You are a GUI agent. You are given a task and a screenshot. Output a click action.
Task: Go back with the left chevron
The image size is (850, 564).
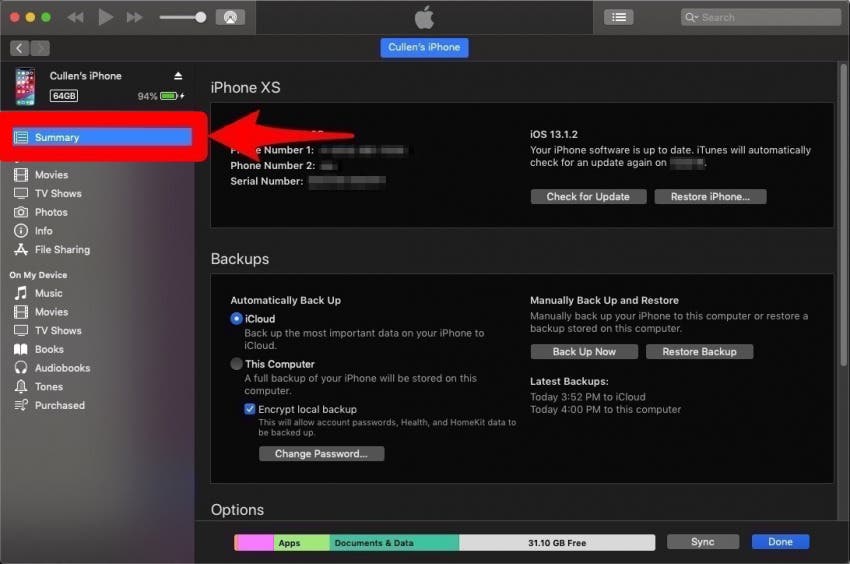[20, 48]
